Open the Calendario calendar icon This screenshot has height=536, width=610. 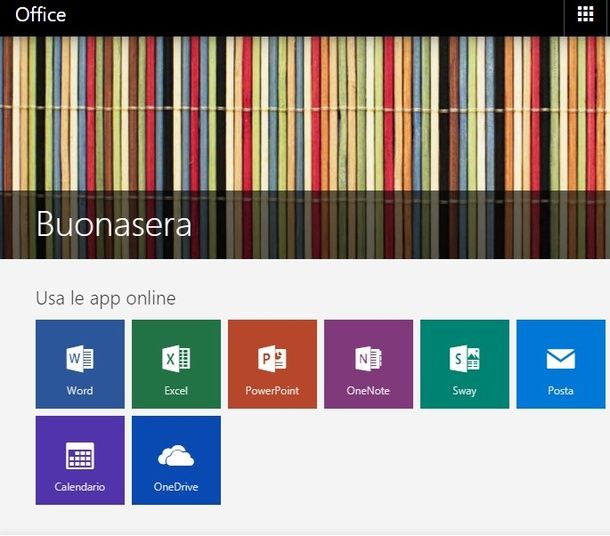click(79, 456)
